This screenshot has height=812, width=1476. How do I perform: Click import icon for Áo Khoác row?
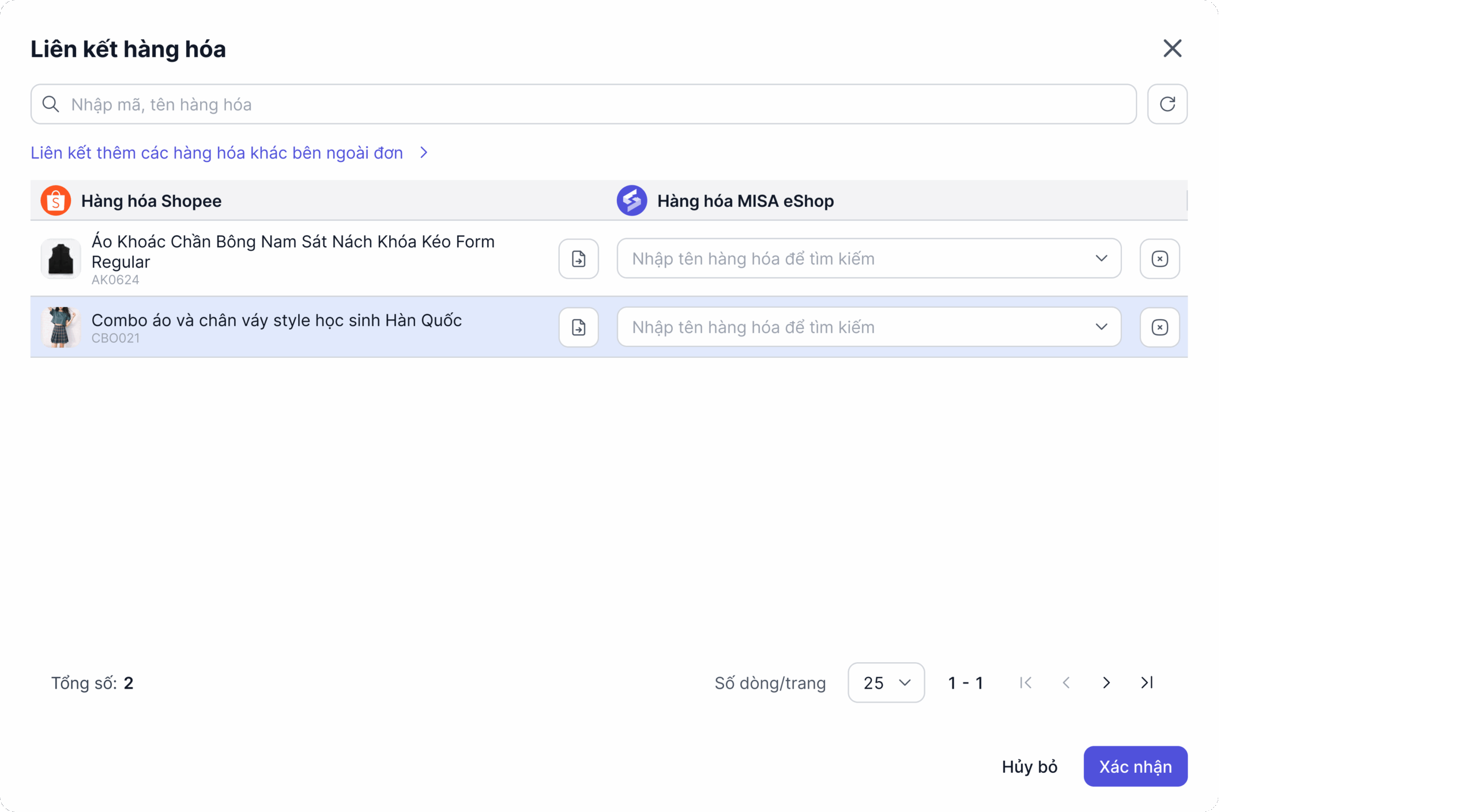[578, 259]
